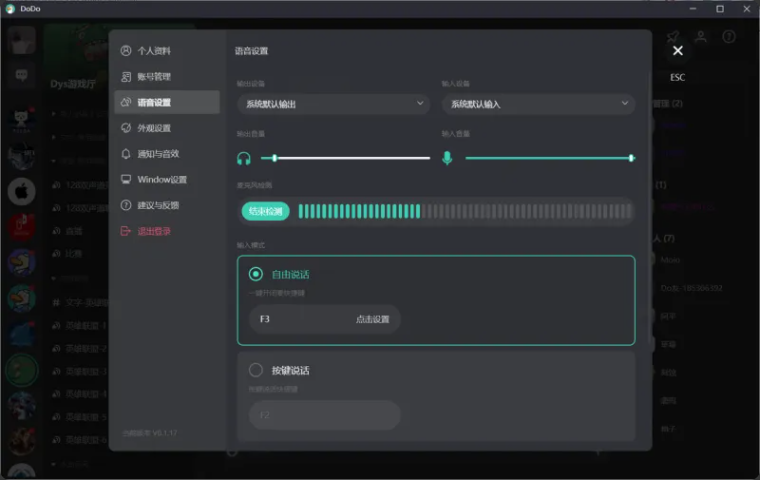Select the cat avatar server in server bar
Screen dimensions: 760x480
click(21, 120)
